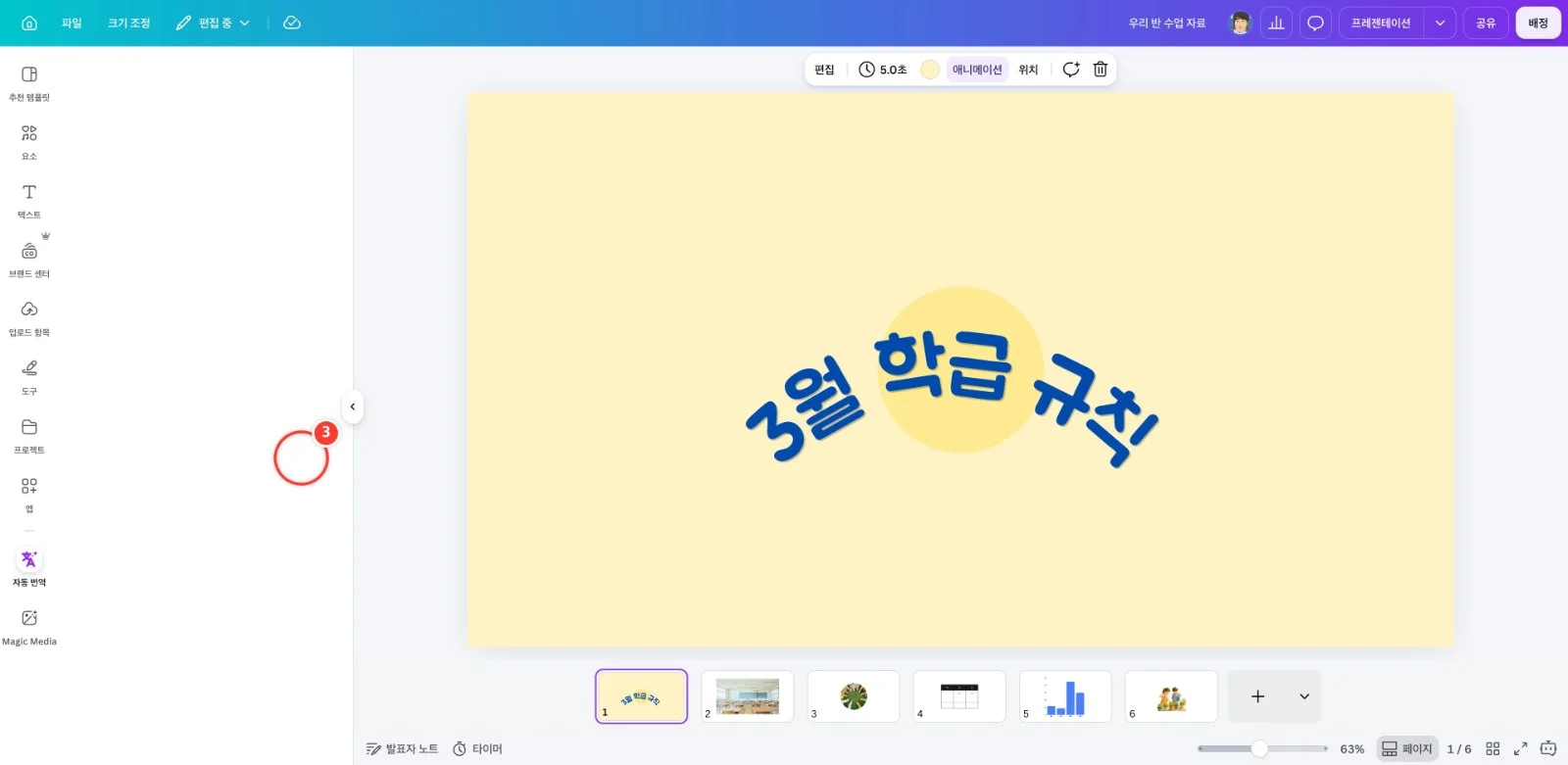
Task: Expand the arrow next to 프레젠테이션
Action: point(1440,23)
